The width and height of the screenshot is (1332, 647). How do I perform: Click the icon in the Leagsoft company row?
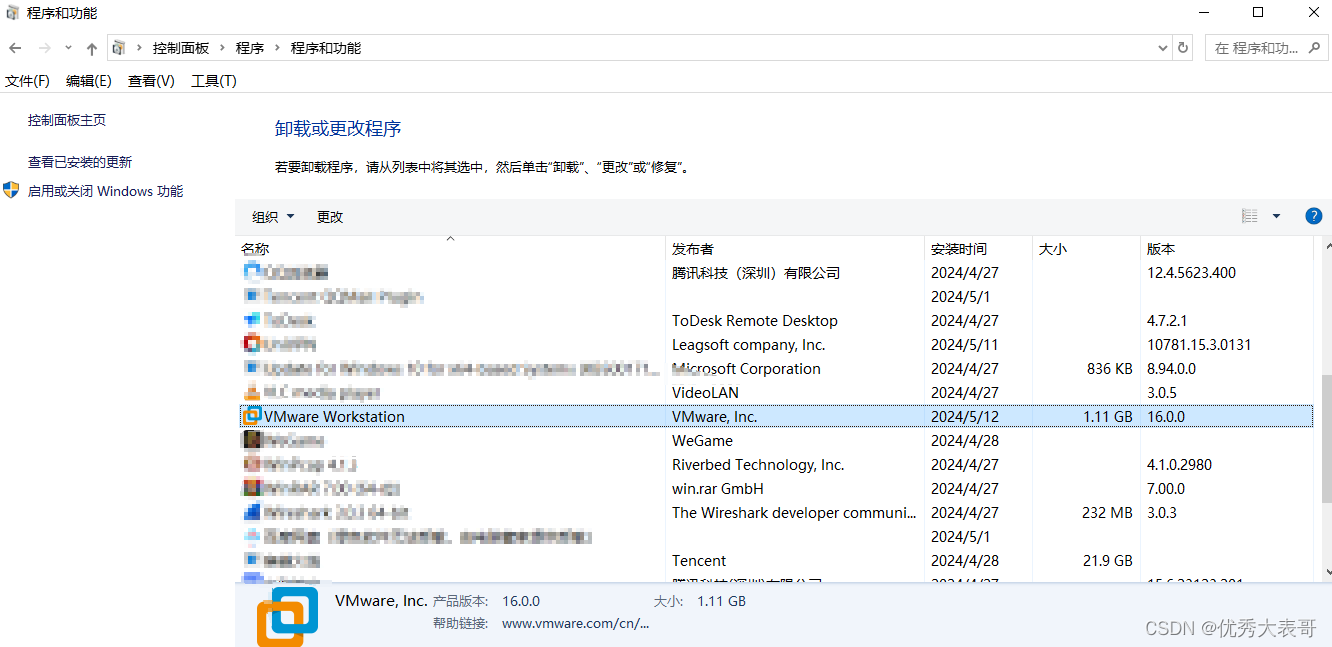pyautogui.click(x=252, y=344)
